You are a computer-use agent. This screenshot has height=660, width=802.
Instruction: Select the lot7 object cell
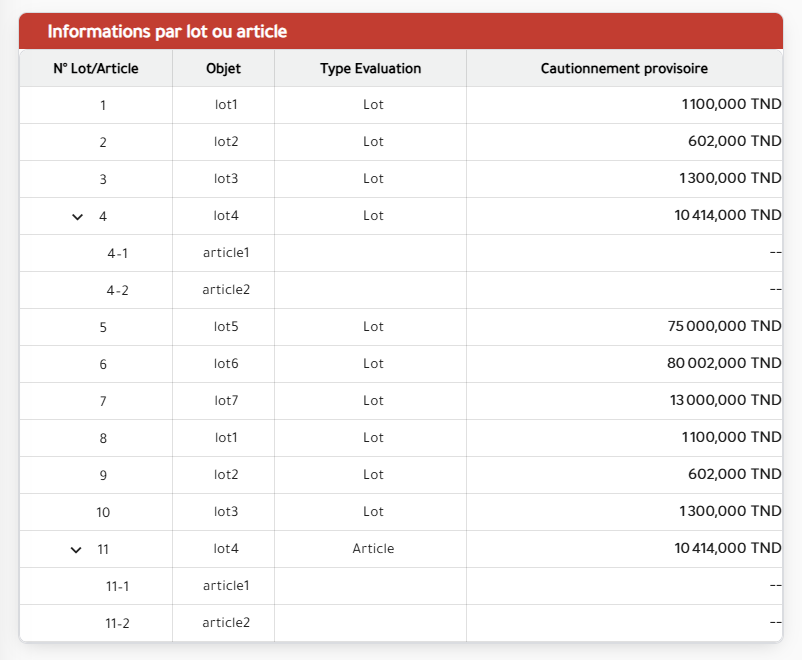[x=226, y=401]
